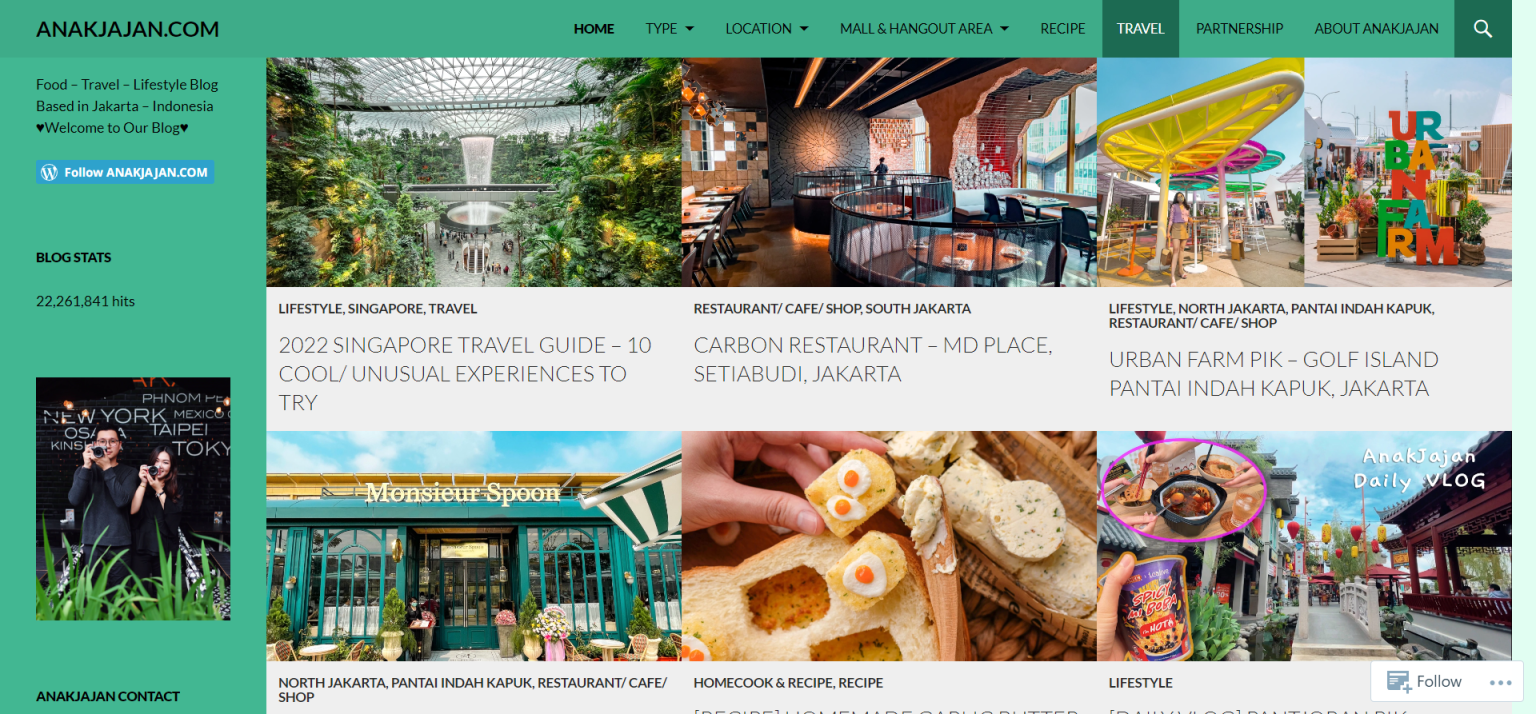
Task: Click the Follow ANAKJAJAN.COM button
Action: tap(125, 172)
